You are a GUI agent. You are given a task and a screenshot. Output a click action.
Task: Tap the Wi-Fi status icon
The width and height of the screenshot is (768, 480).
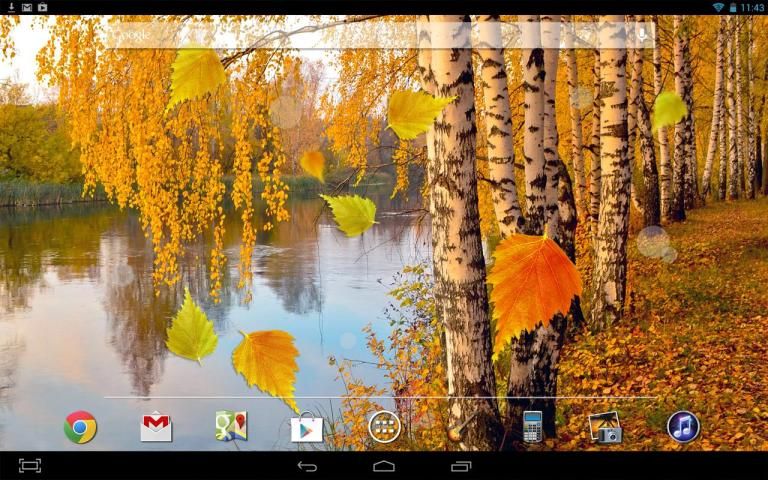click(x=718, y=7)
